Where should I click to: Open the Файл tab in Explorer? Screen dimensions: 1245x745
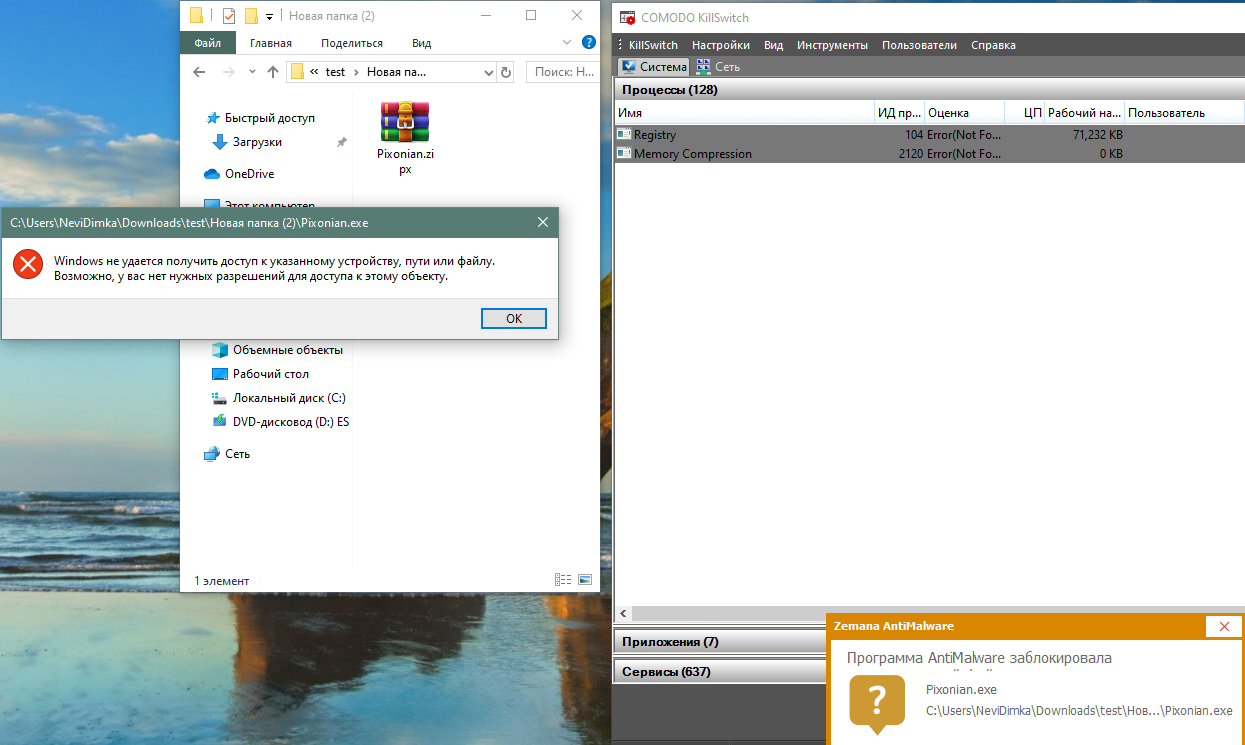[208, 43]
